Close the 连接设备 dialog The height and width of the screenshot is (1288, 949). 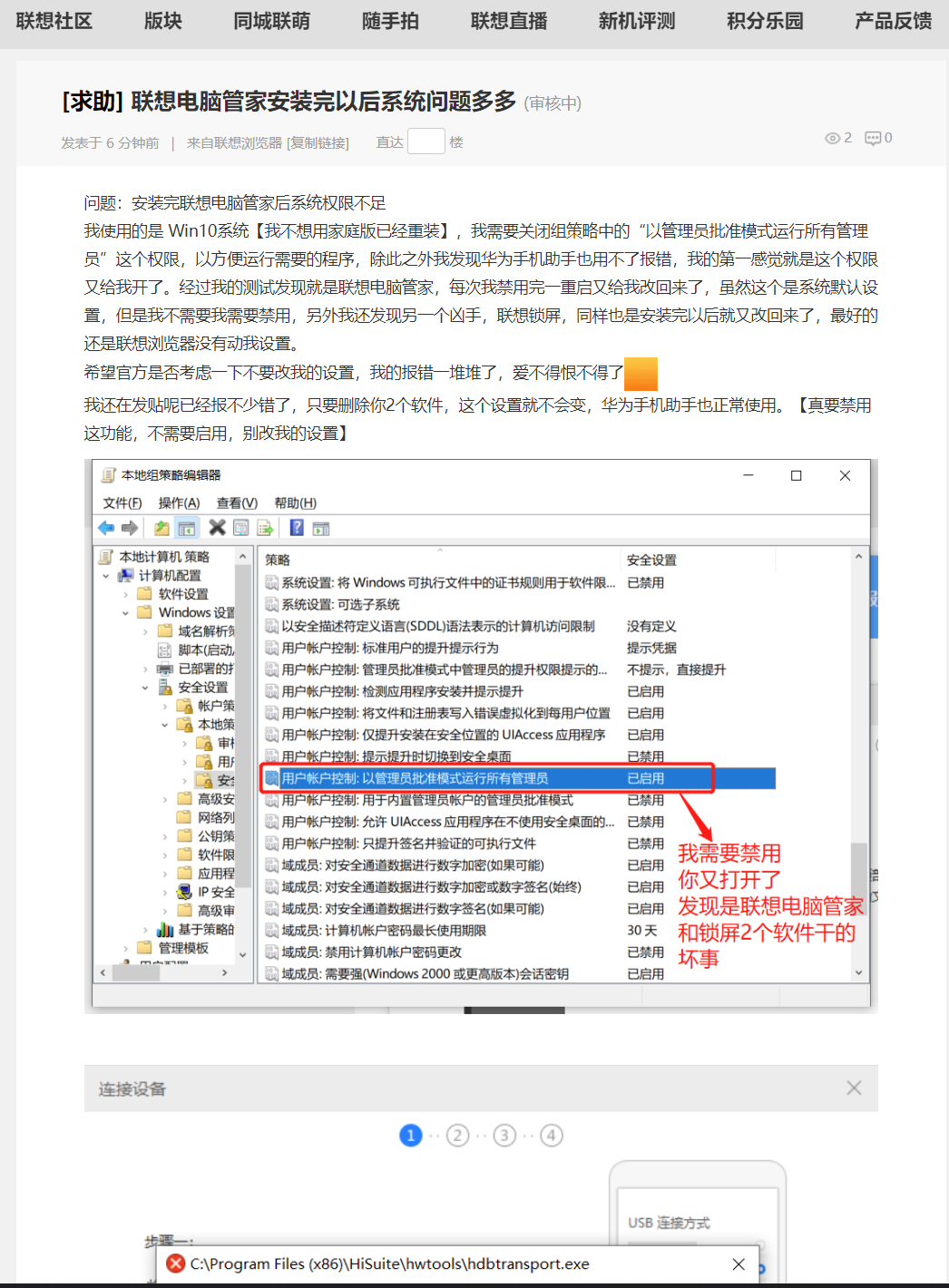pos(854,1088)
